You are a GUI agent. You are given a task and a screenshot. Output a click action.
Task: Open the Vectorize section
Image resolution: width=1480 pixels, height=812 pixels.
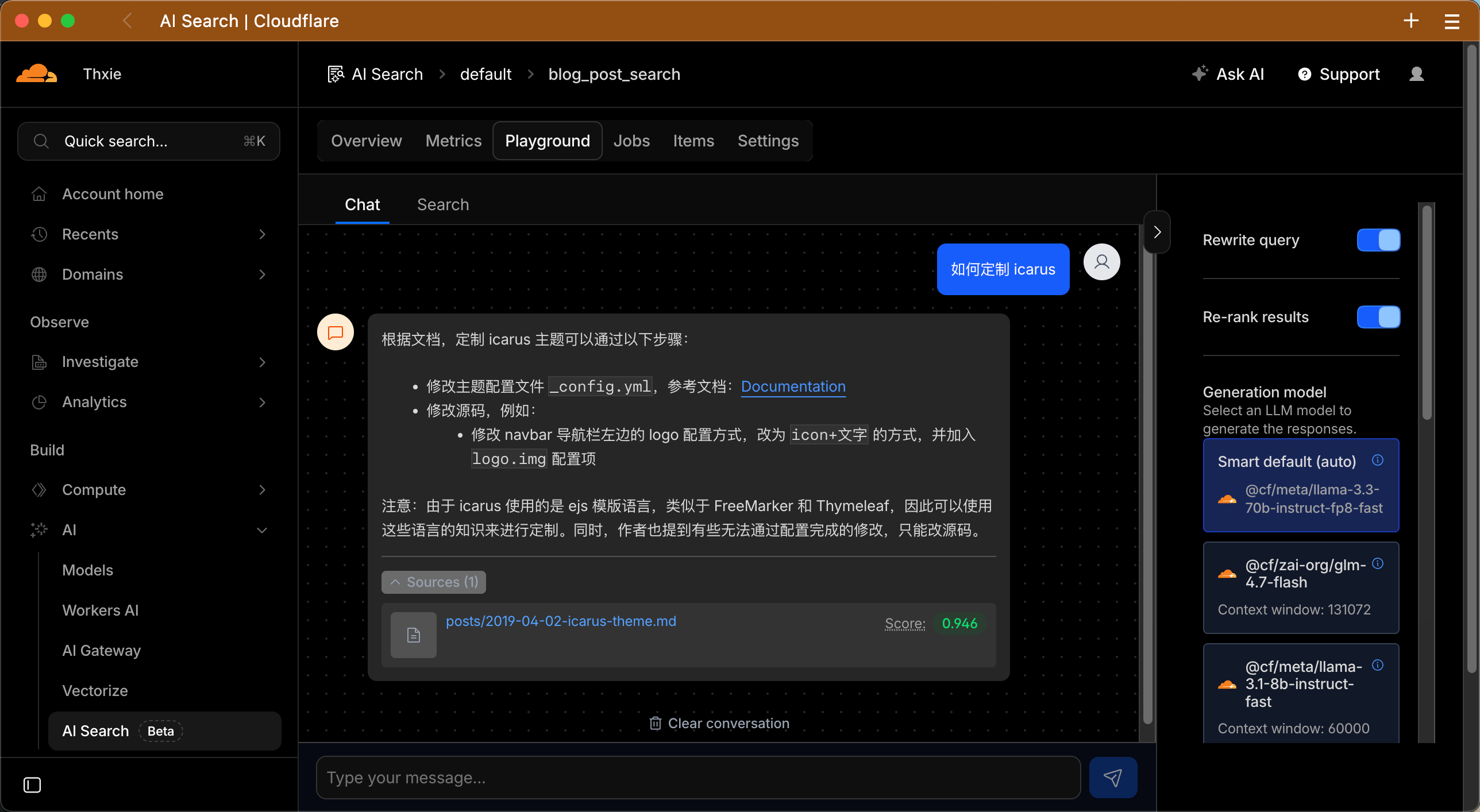[95, 690]
